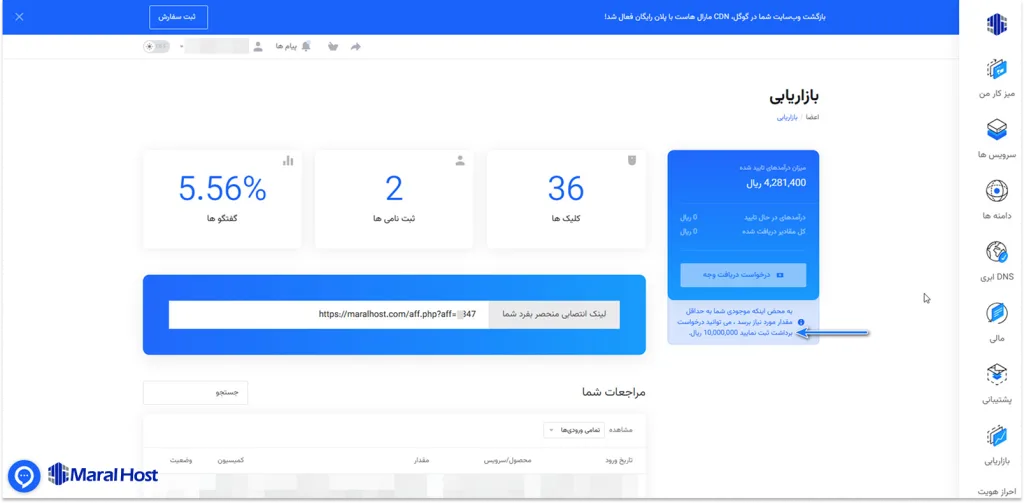Open میز کار من dashboard icon
The width and height of the screenshot is (1024, 503).
click(997, 70)
